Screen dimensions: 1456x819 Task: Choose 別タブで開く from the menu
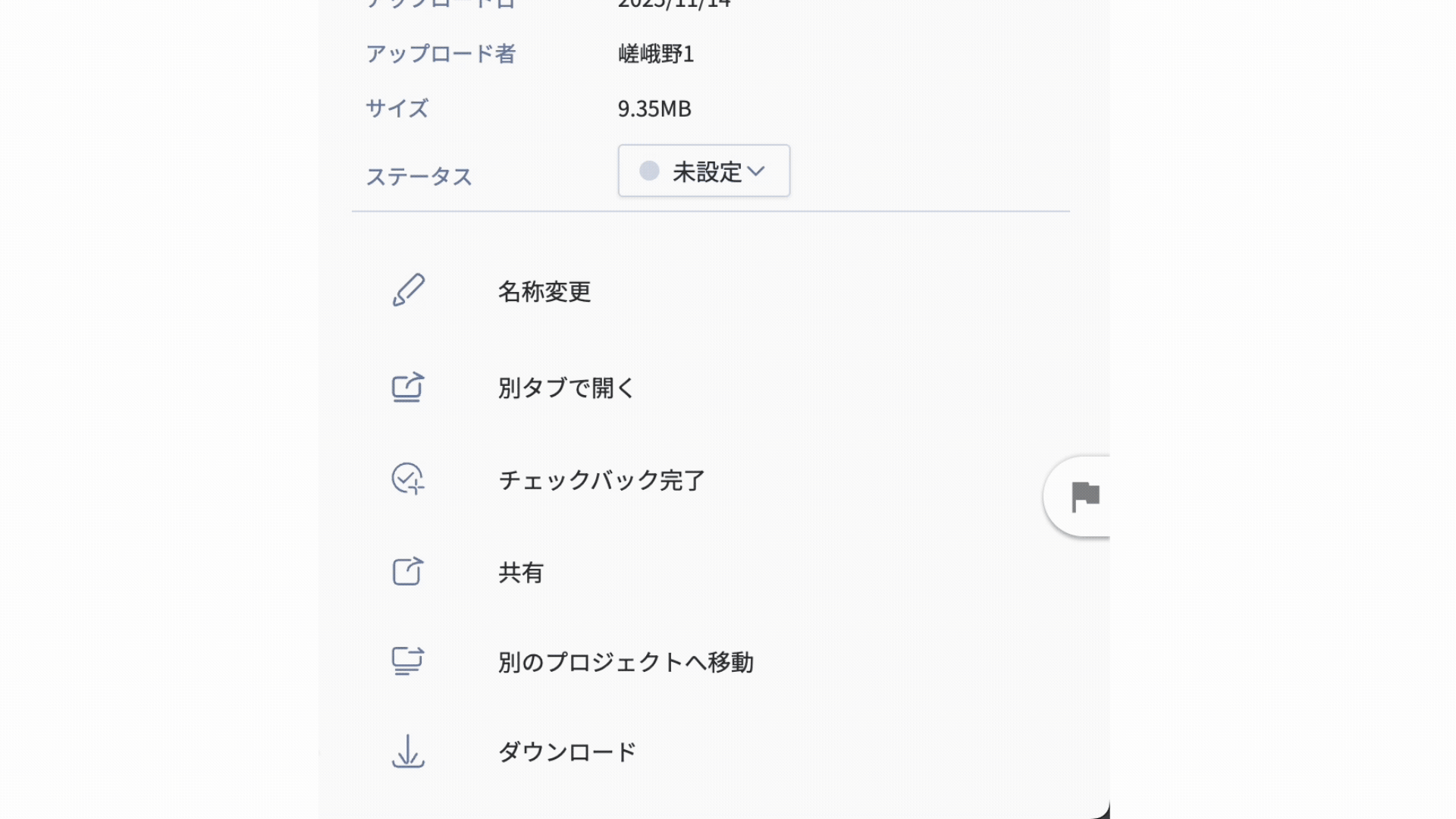(x=566, y=388)
